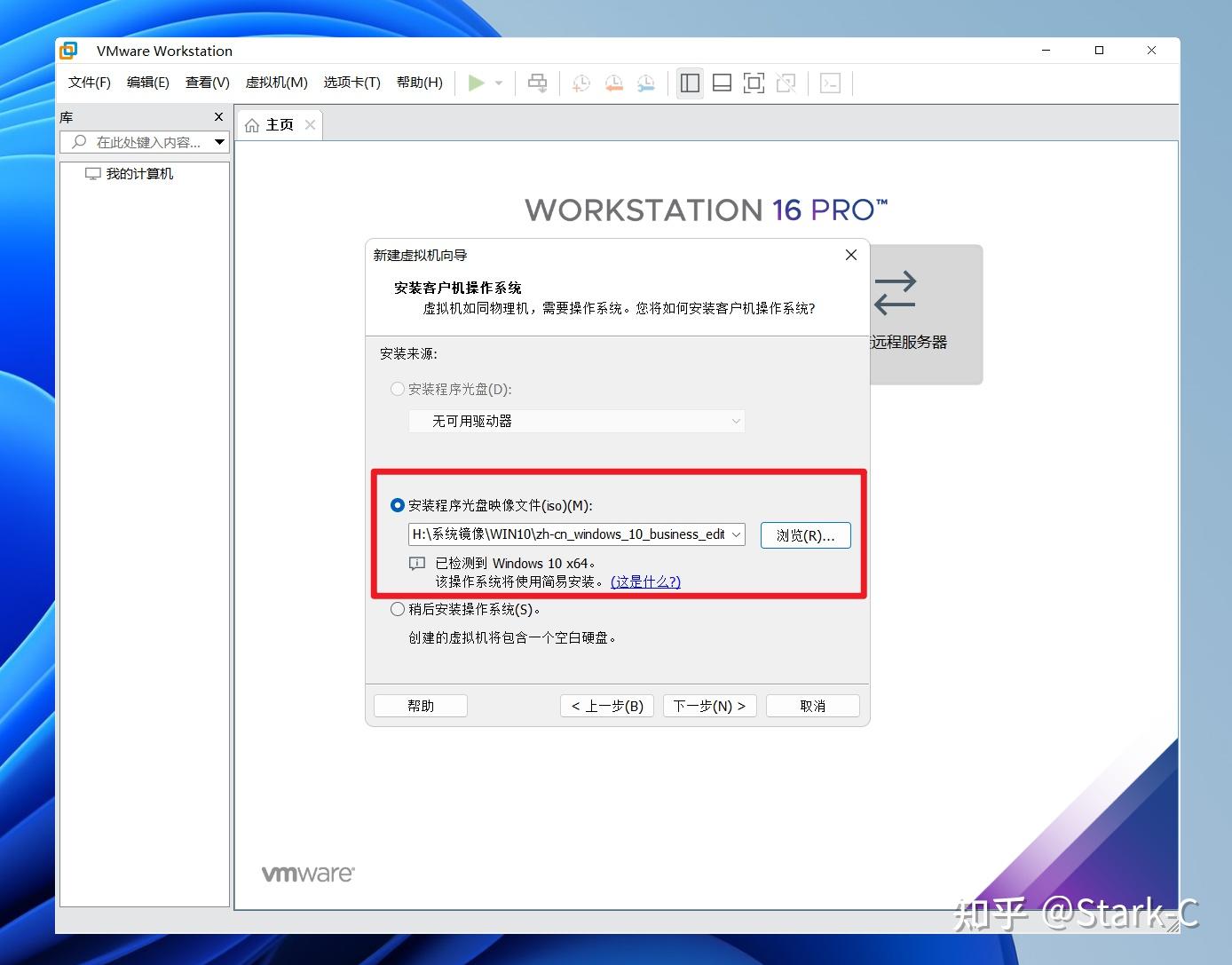Click the Send Ctrl+Alt+Del icon
Screen dimensions: 1232x965
pos(537,83)
